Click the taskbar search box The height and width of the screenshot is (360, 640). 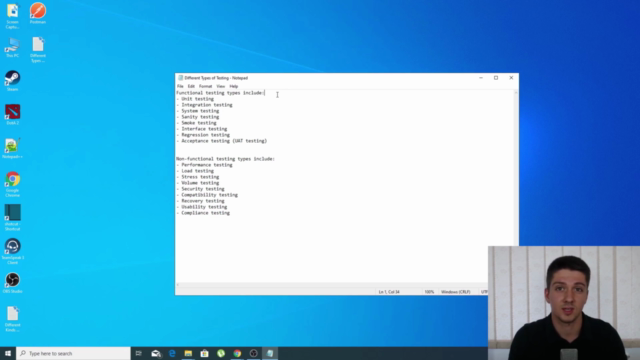point(73,353)
